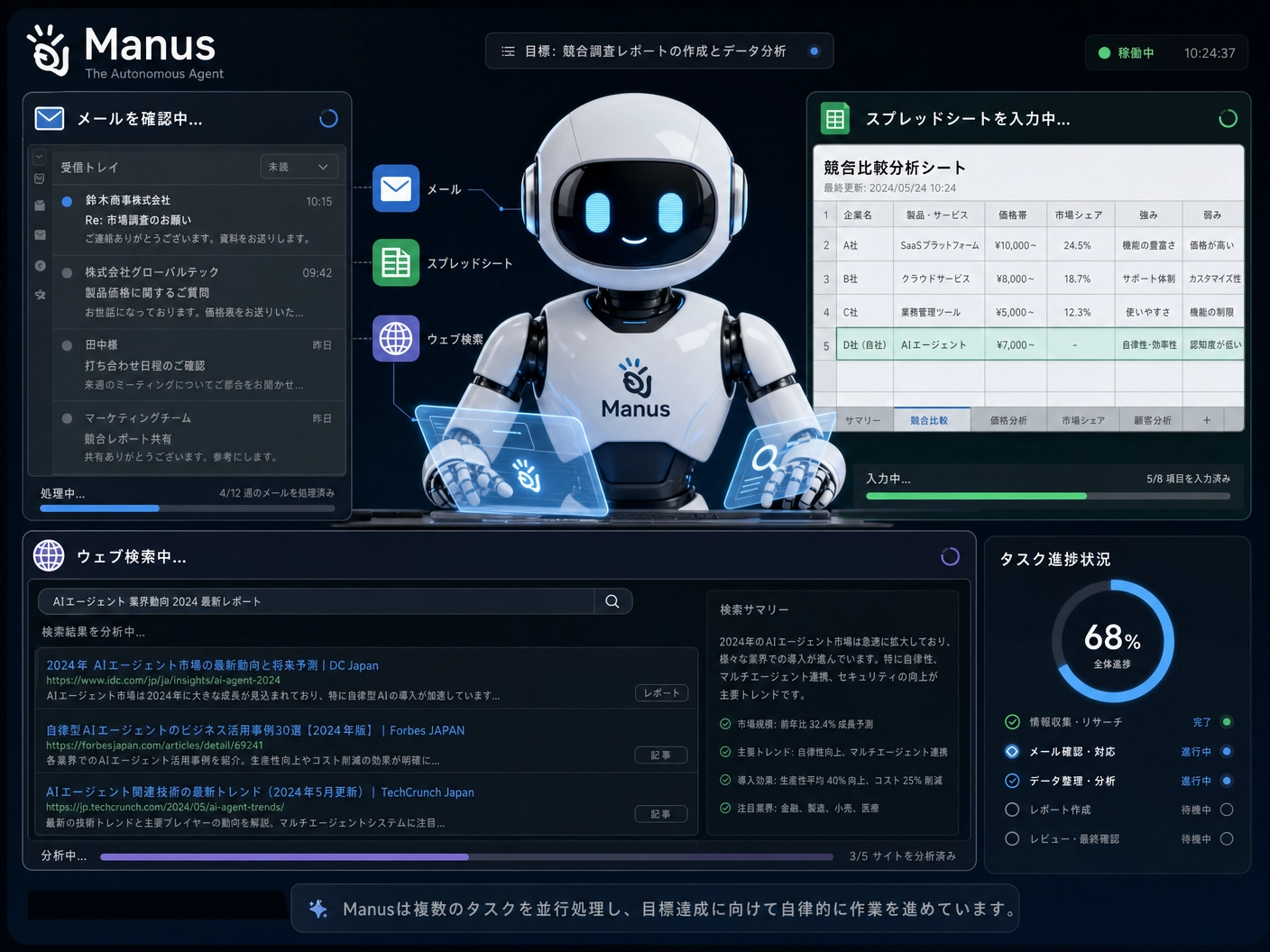
Task: Check the empty circle left of レポート作成
Action: [1012, 810]
